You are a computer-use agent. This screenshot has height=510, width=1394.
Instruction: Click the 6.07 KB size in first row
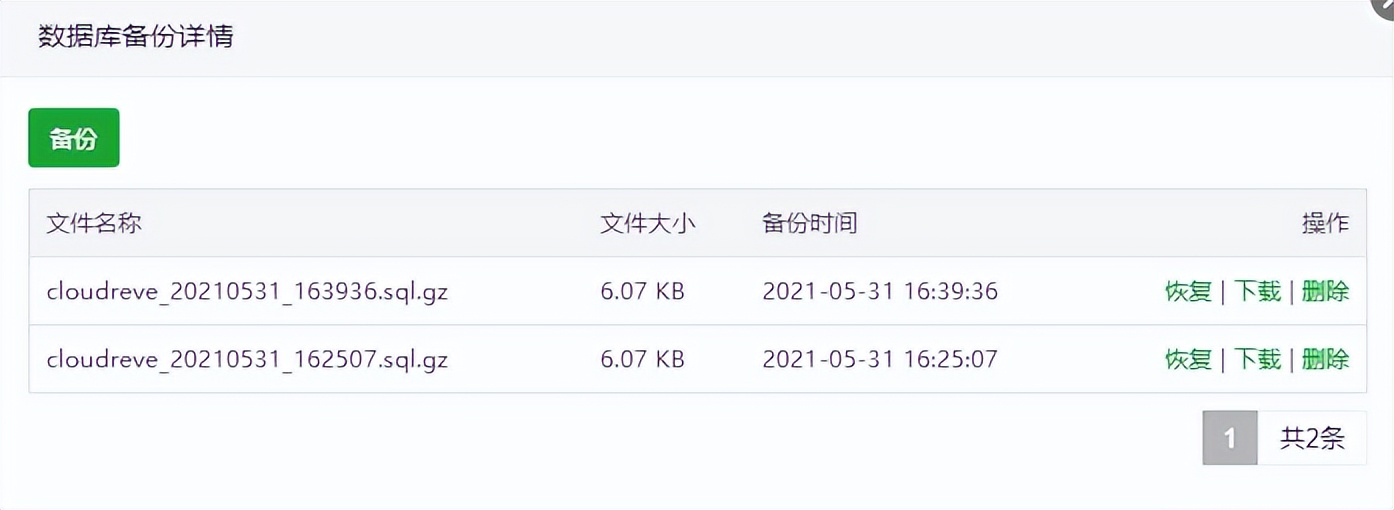pos(642,291)
